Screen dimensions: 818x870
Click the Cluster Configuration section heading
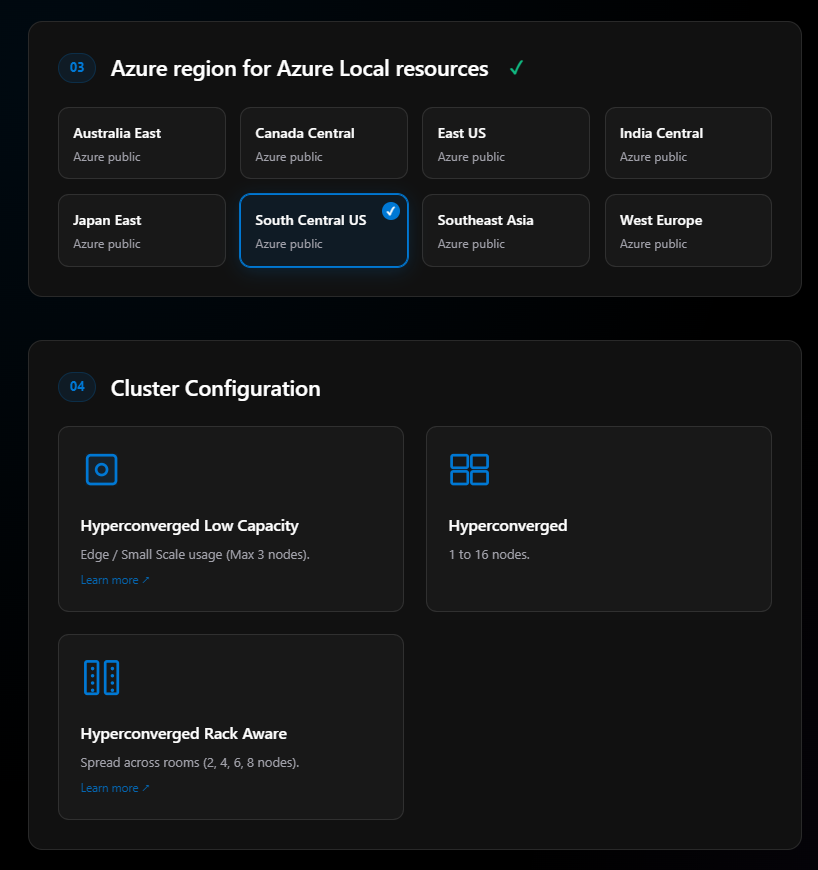click(x=215, y=388)
